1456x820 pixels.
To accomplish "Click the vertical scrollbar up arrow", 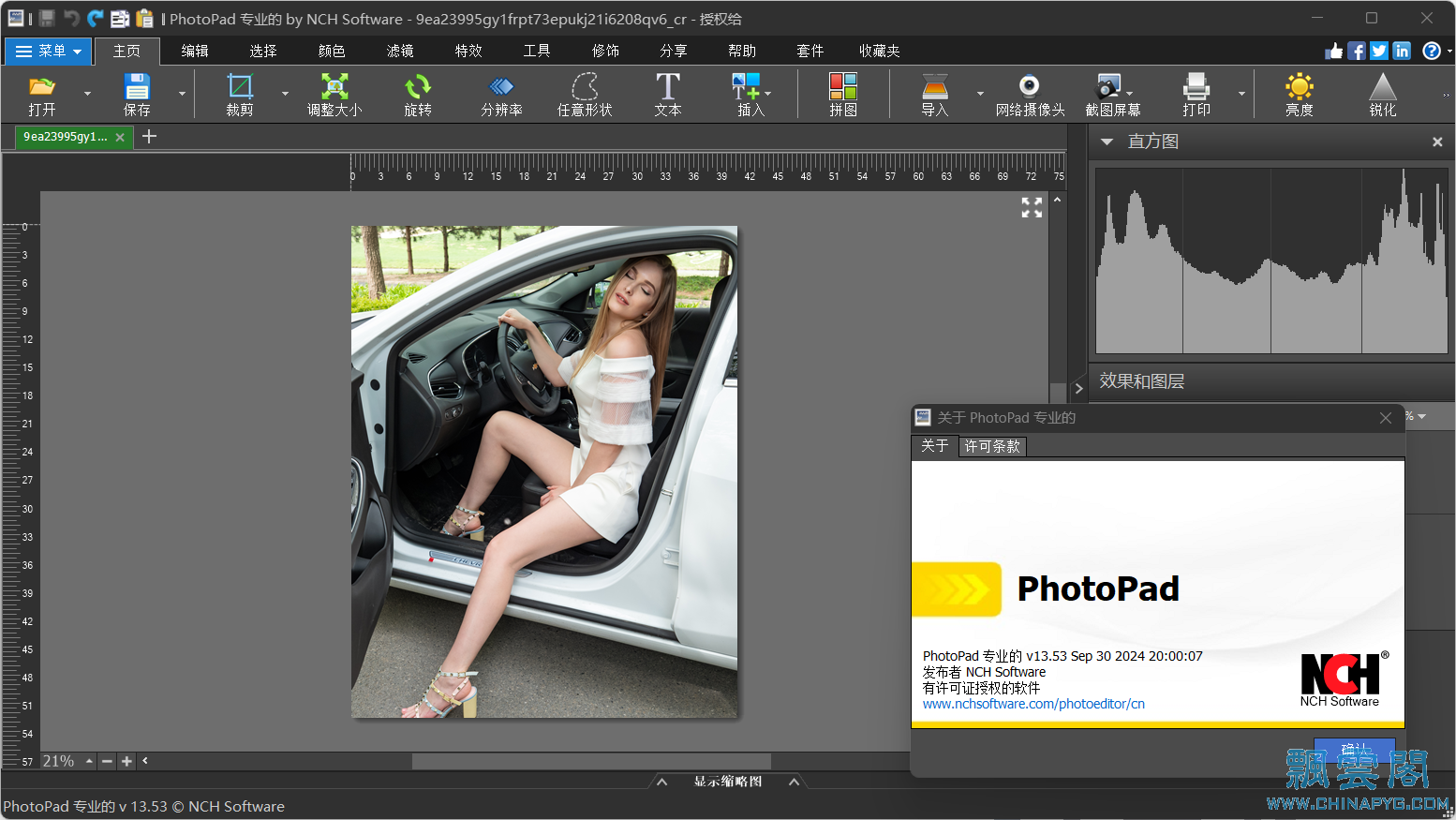I will click(1057, 200).
